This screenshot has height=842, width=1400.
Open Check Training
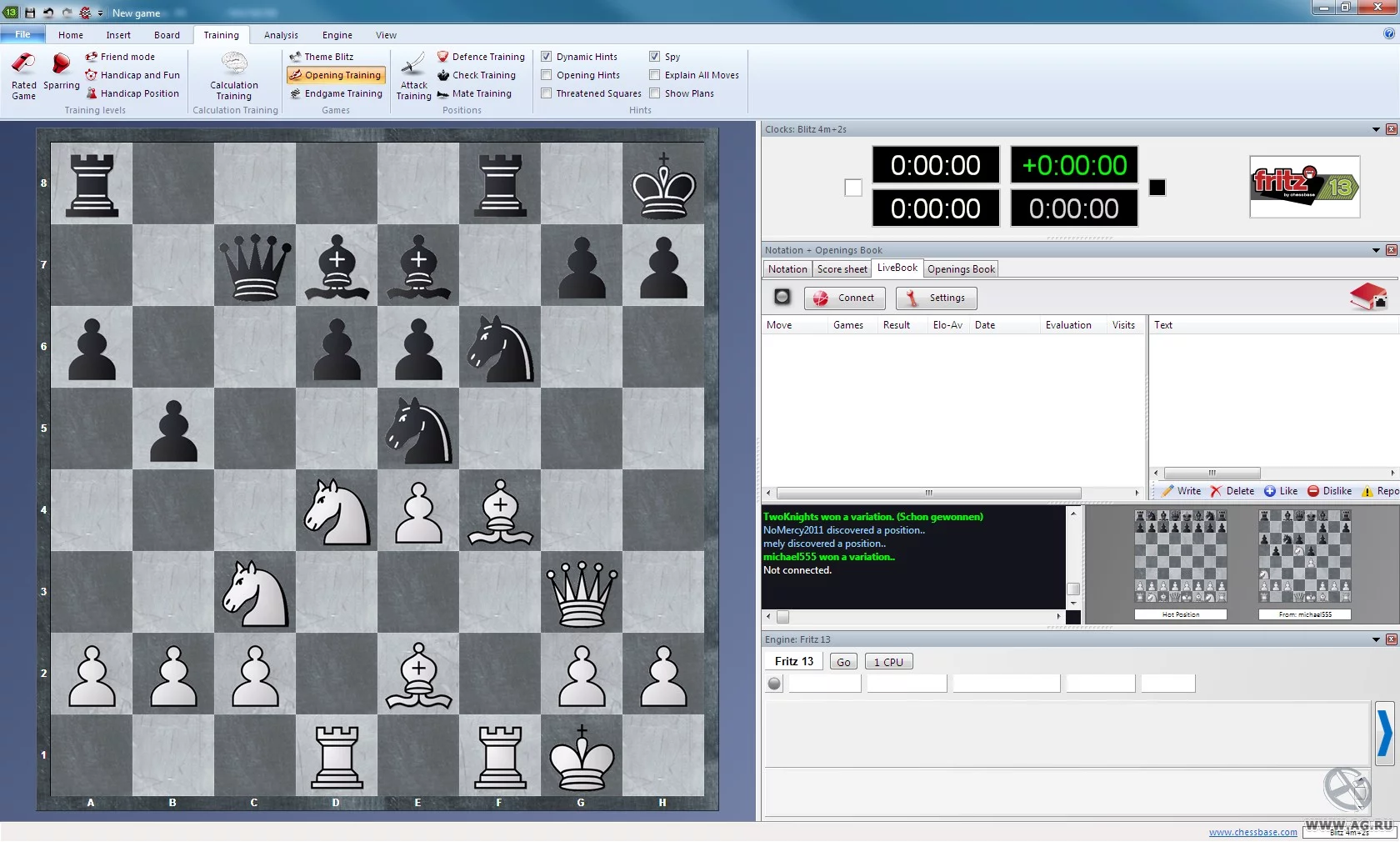(477, 75)
